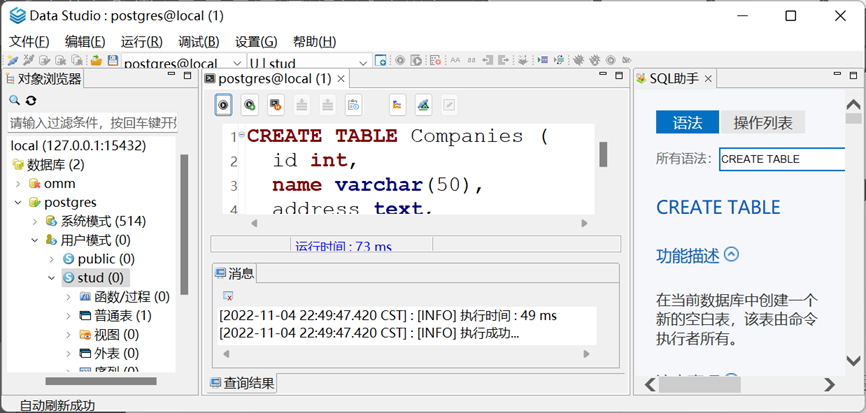Expand the 视图 (0) node
The height and width of the screenshot is (413, 866).
click(x=68, y=335)
